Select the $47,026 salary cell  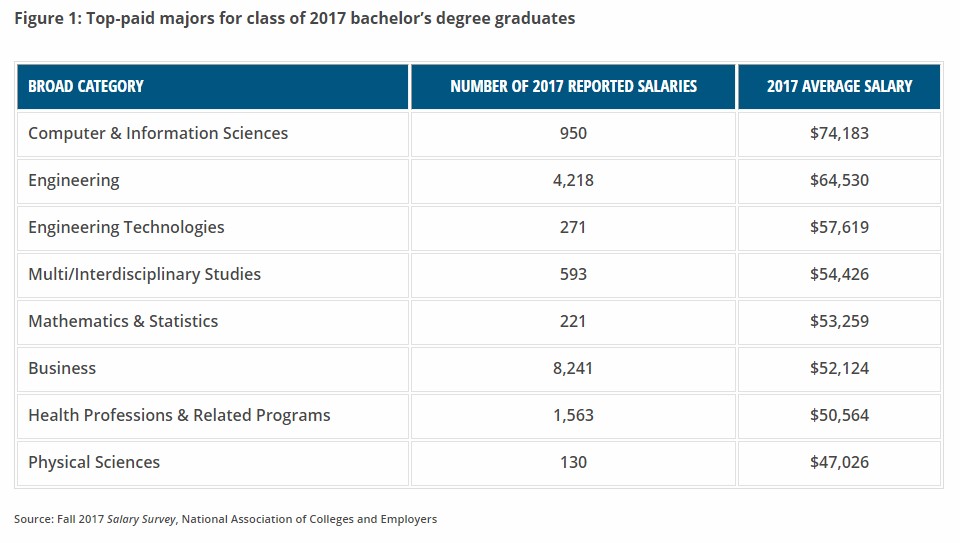(839, 462)
